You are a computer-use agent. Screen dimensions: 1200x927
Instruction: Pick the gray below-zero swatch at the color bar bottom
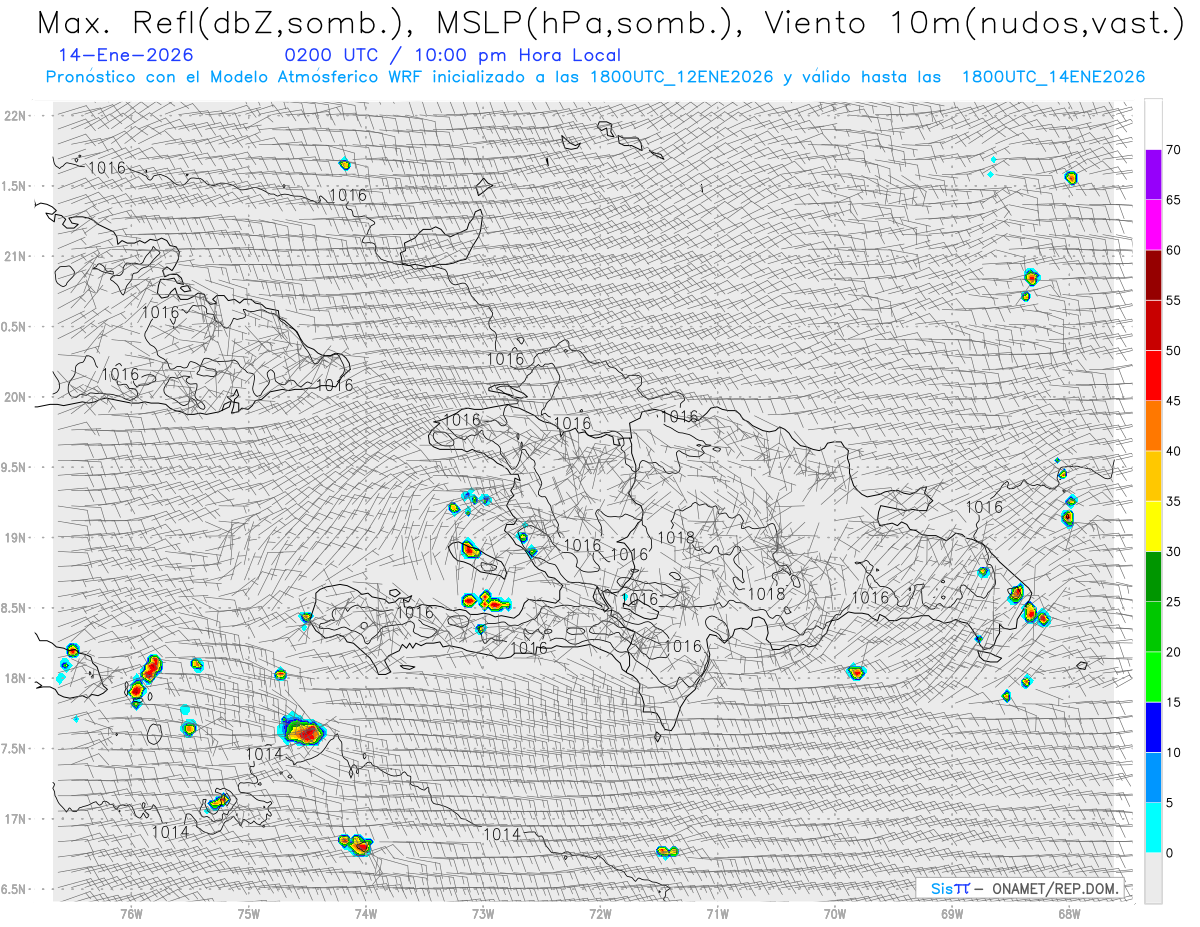pyautogui.click(x=1153, y=878)
